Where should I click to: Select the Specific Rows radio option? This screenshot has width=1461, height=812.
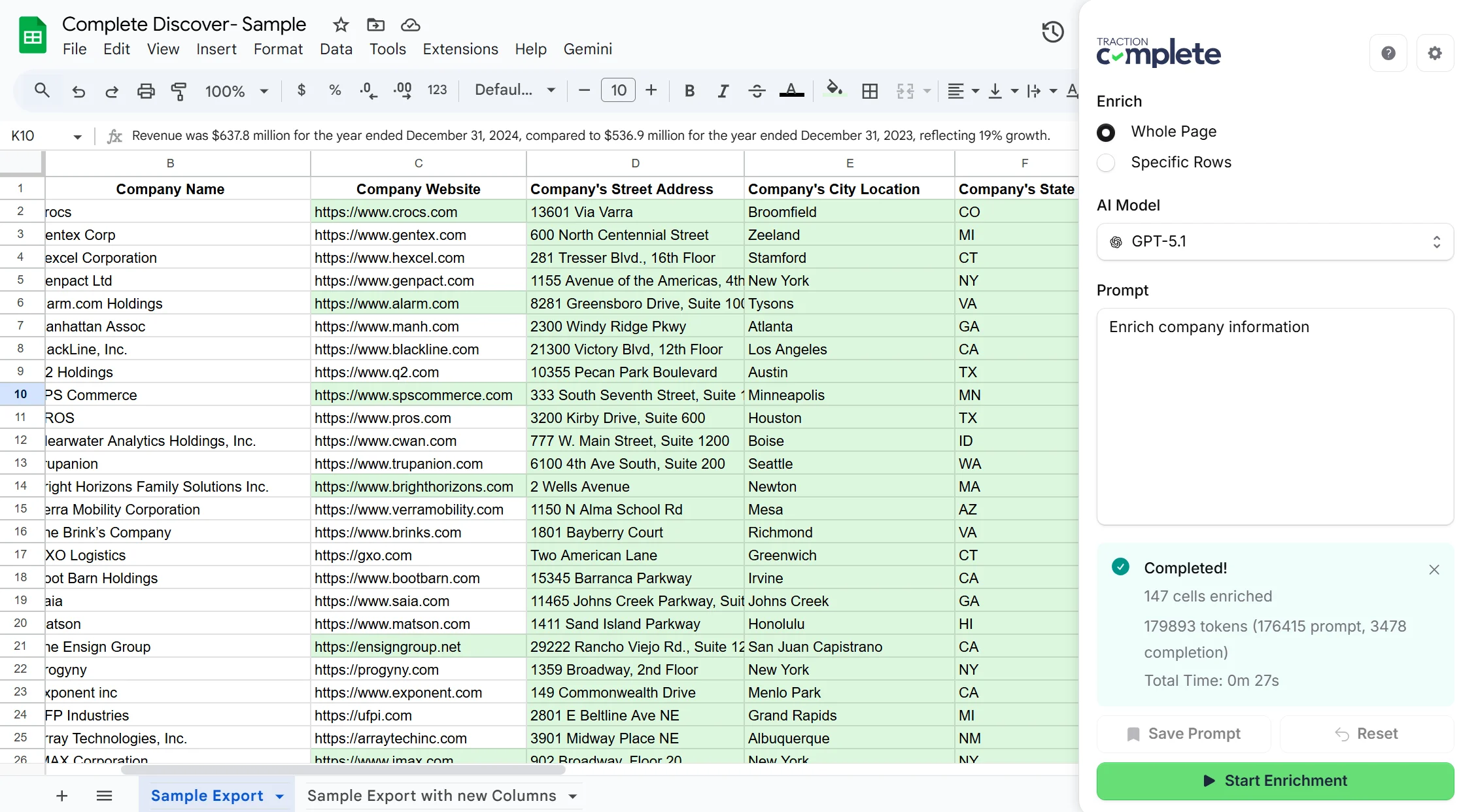pos(1106,163)
